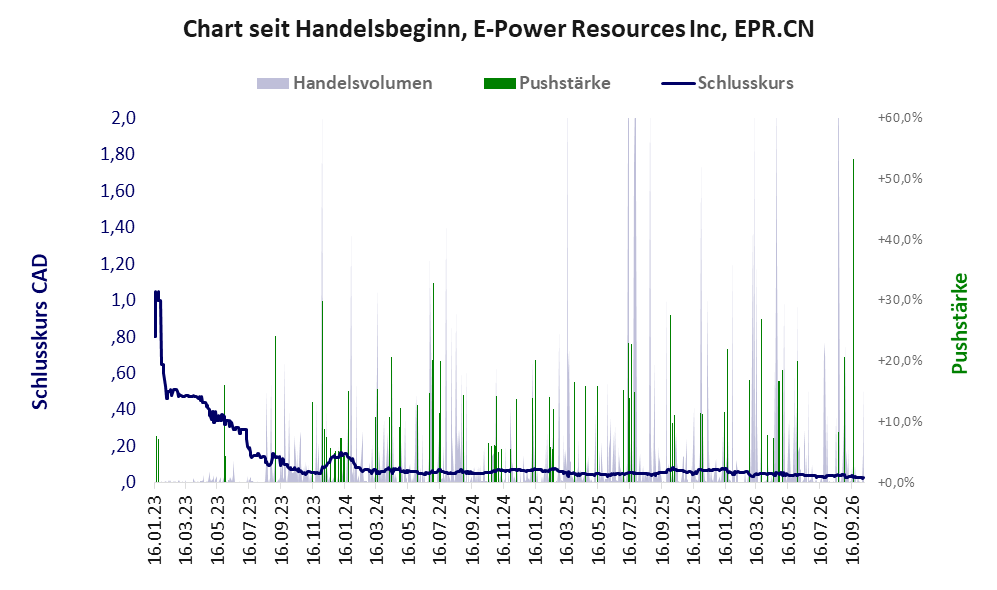Click the chart title mentioning E-Power Resources Inc
The width and height of the screenshot is (997, 590).
point(498,29)
